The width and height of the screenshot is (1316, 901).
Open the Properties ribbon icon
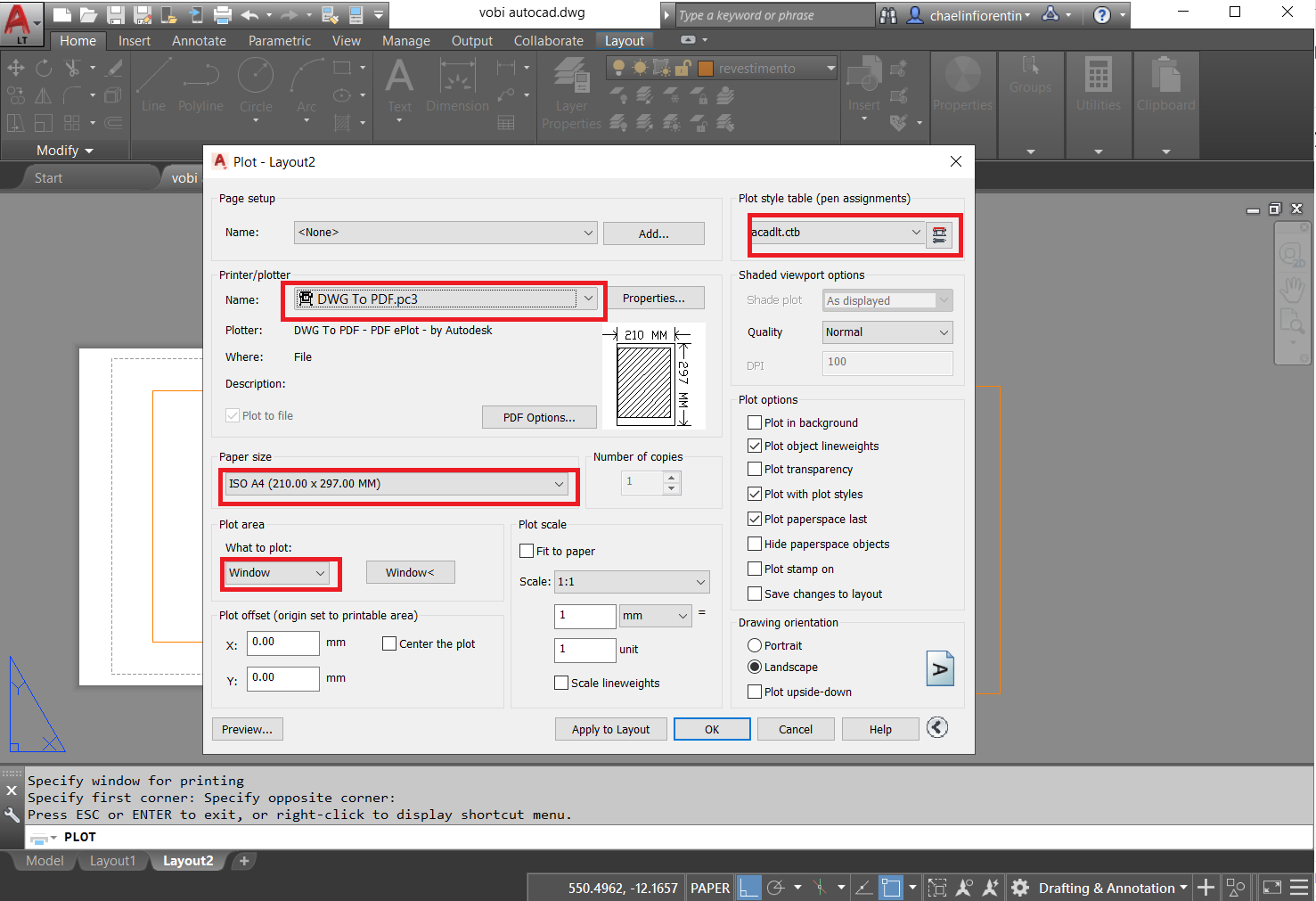click(962, 86)
